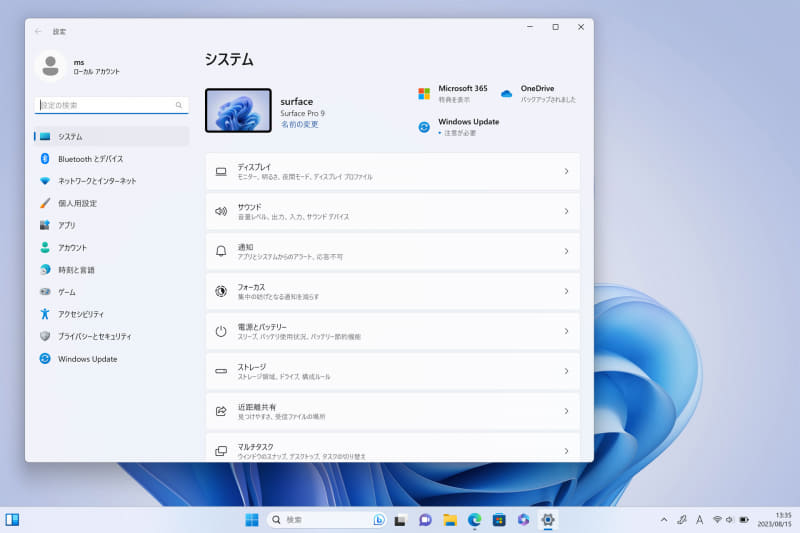Click the surface device wallpaper thumbnail
This screenshot has height=533, width=800.
click(x=238, y=110)
